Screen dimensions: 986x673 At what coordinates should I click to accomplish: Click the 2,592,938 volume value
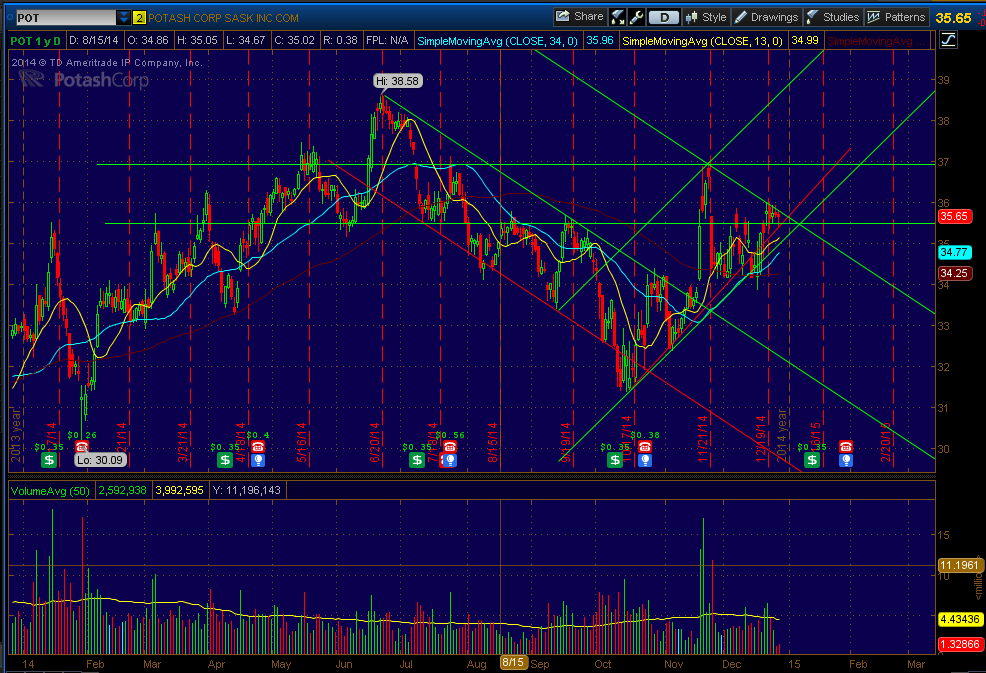[x=123, y=491]
